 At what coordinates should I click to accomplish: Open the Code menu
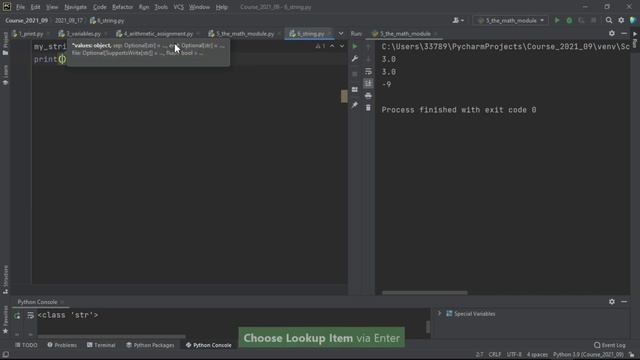100,7
